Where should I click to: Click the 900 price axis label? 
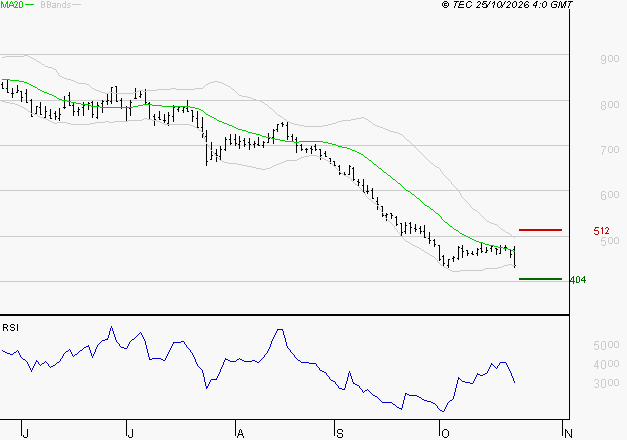(x=610, y=59)
